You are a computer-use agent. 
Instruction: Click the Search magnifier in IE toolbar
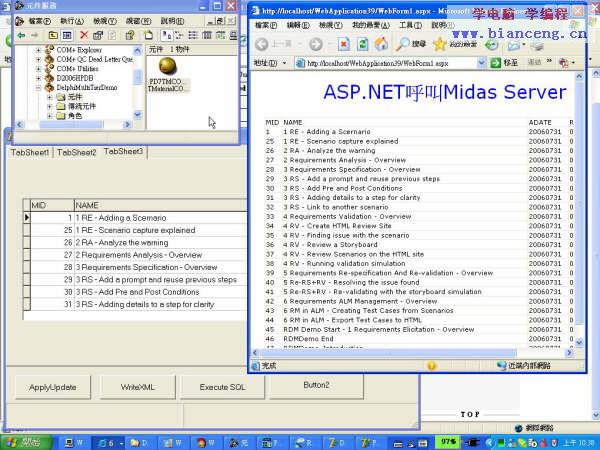click(x=403, y=44)
